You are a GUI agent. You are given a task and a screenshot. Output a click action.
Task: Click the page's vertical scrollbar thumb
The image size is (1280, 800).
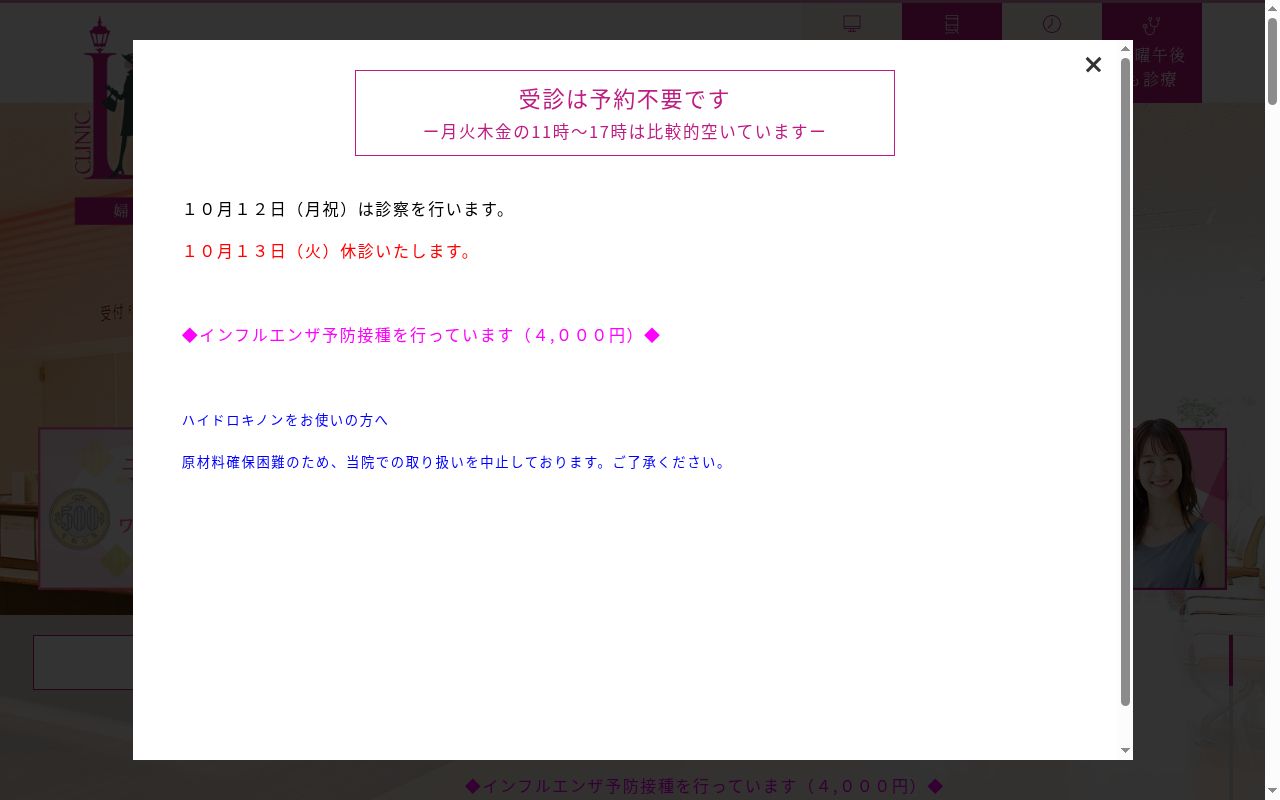coord(1272,60)
